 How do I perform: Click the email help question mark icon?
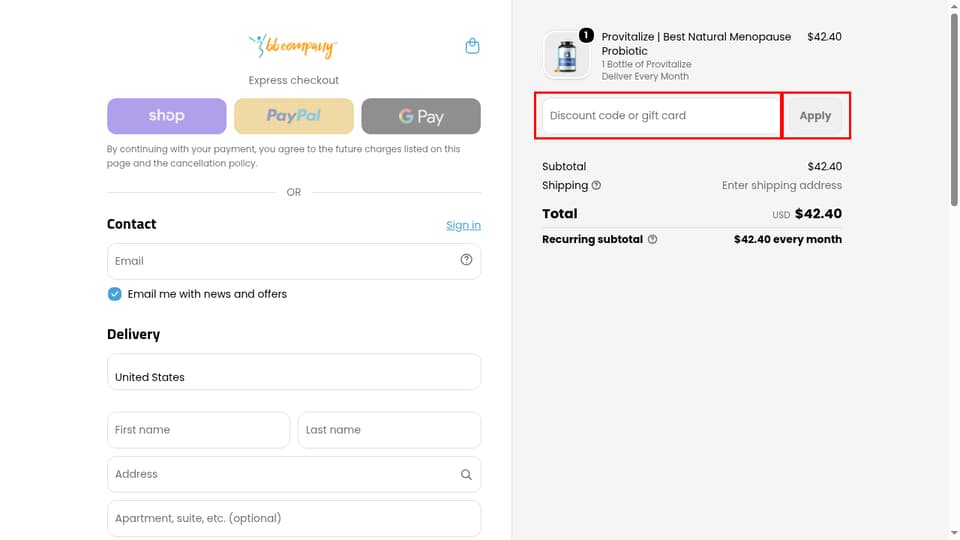click(x=466, y=260)
